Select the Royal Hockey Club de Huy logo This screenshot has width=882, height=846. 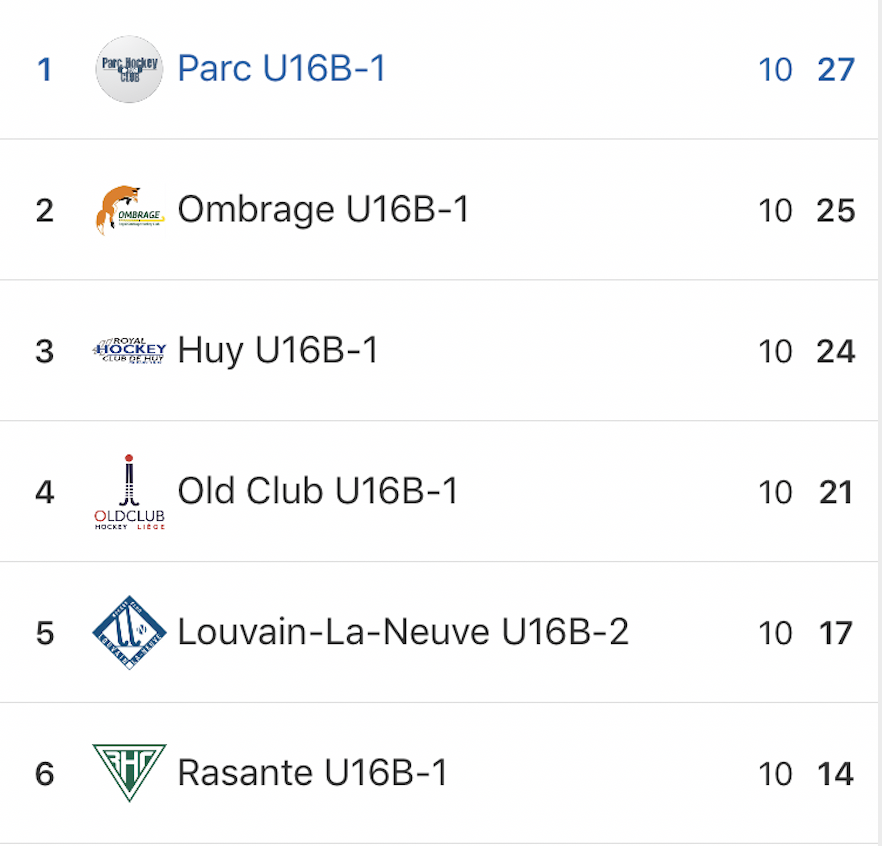129,350
